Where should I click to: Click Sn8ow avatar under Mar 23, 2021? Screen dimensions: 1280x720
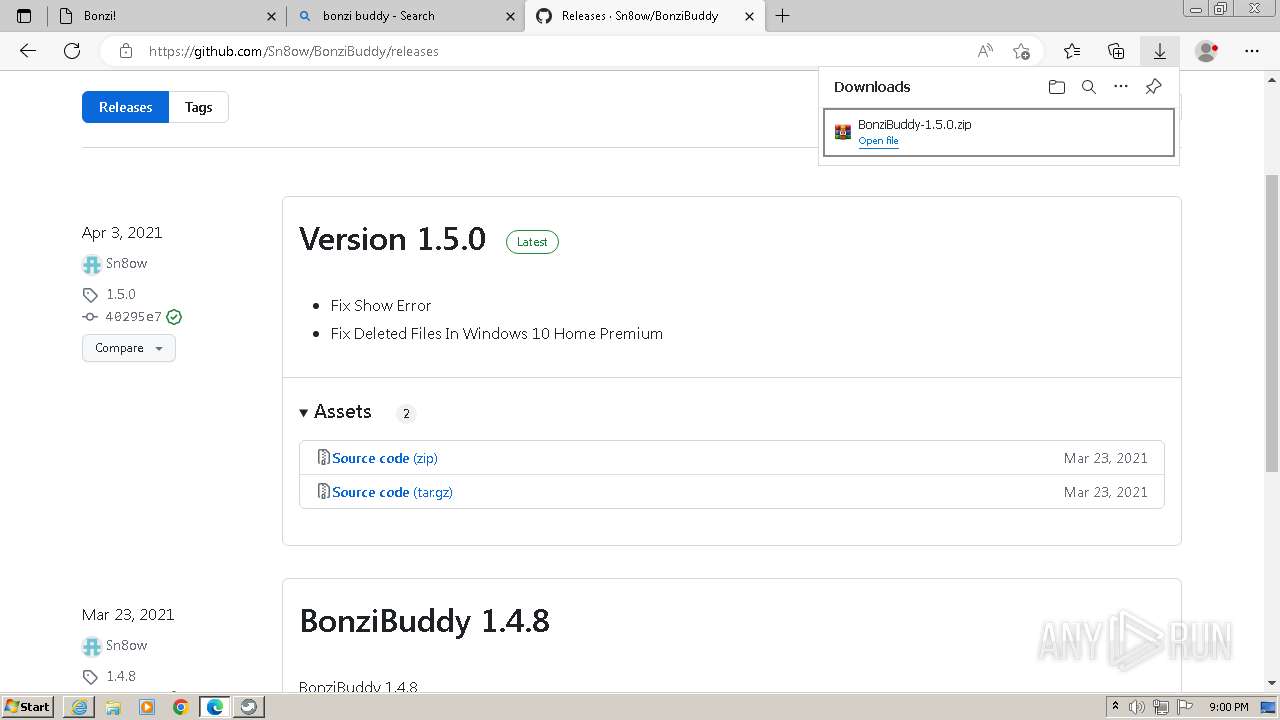[x=92, y=646]
